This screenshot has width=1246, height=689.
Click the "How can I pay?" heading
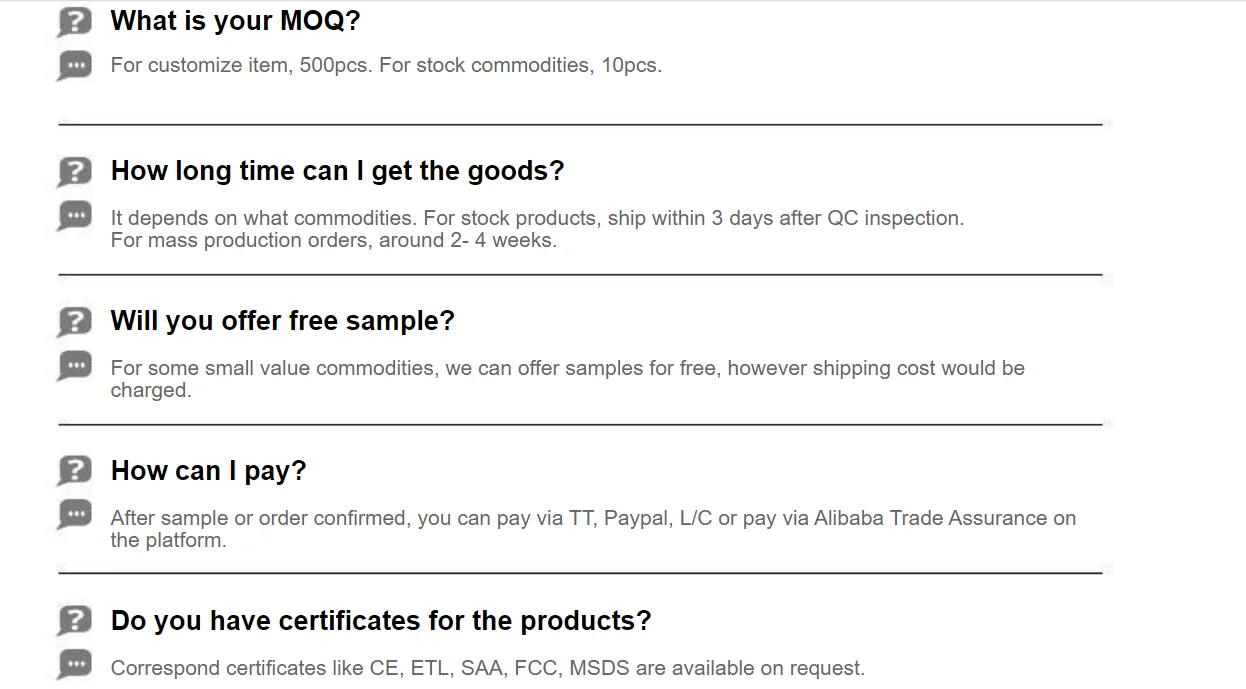(x=208, y=471)
